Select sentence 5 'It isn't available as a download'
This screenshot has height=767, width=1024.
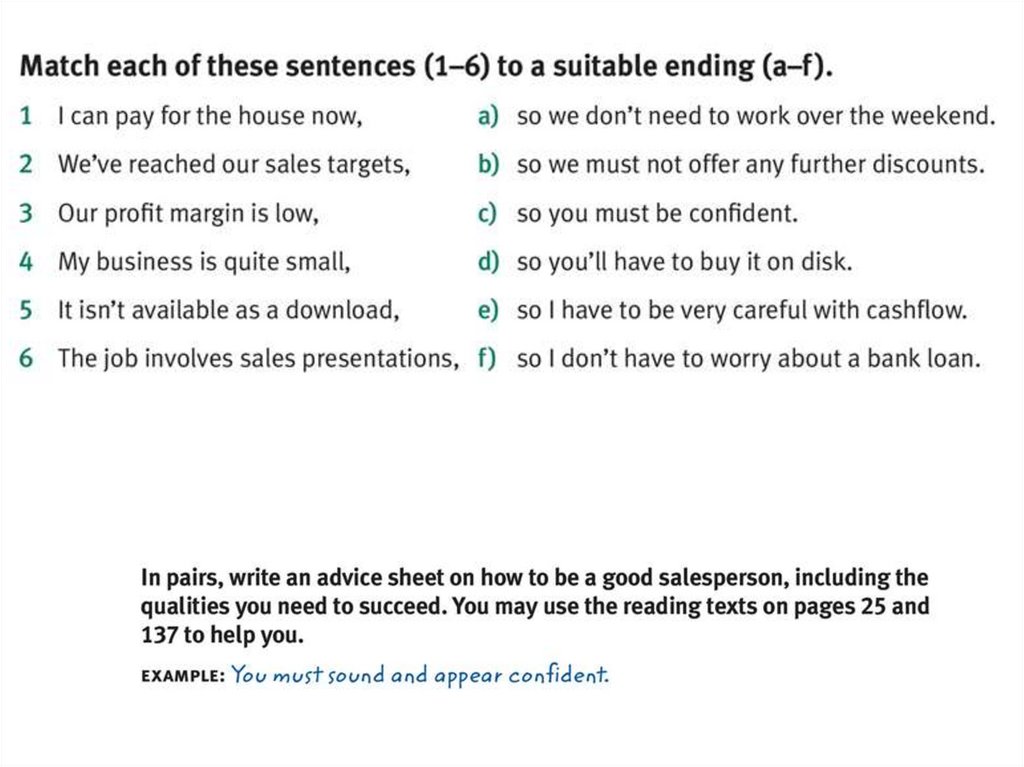[x=229, y=310]
